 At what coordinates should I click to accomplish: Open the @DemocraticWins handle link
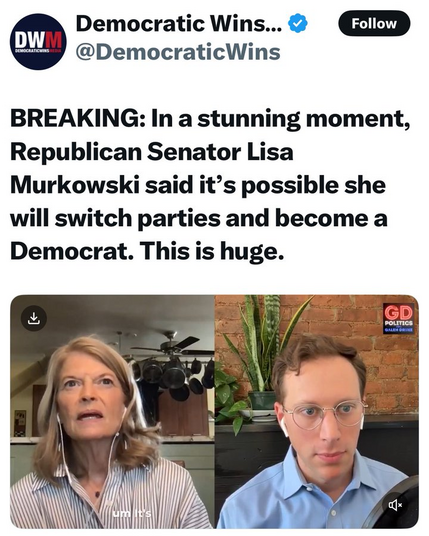(178, 53)
